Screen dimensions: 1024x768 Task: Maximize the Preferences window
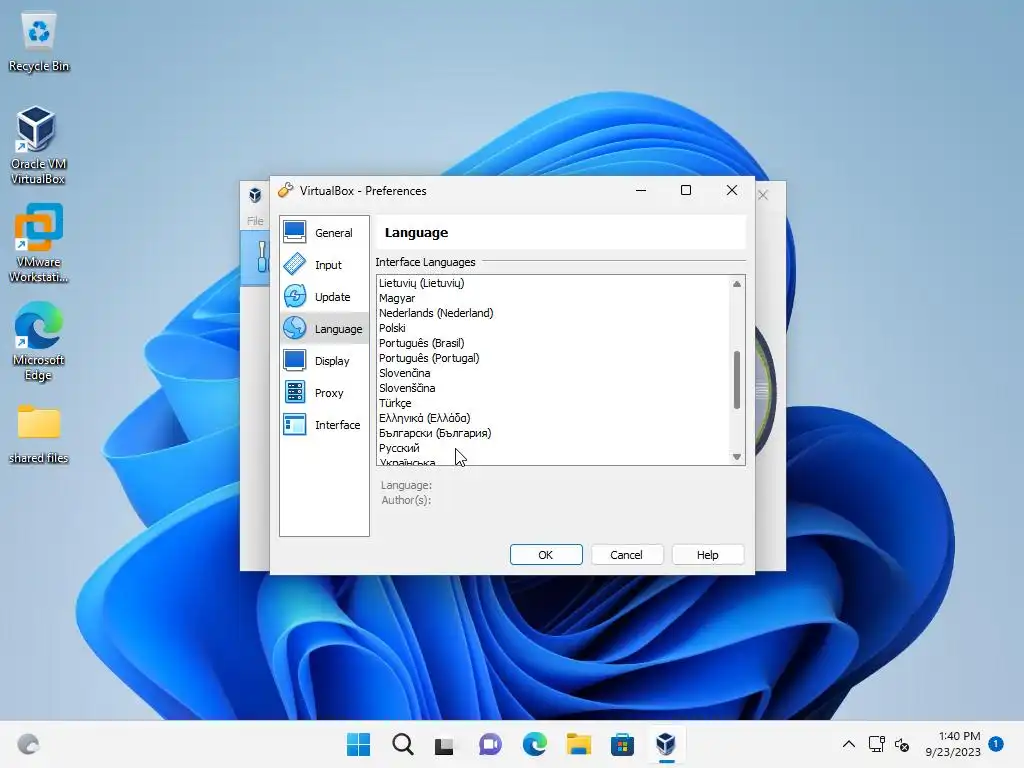click(686, 190)
